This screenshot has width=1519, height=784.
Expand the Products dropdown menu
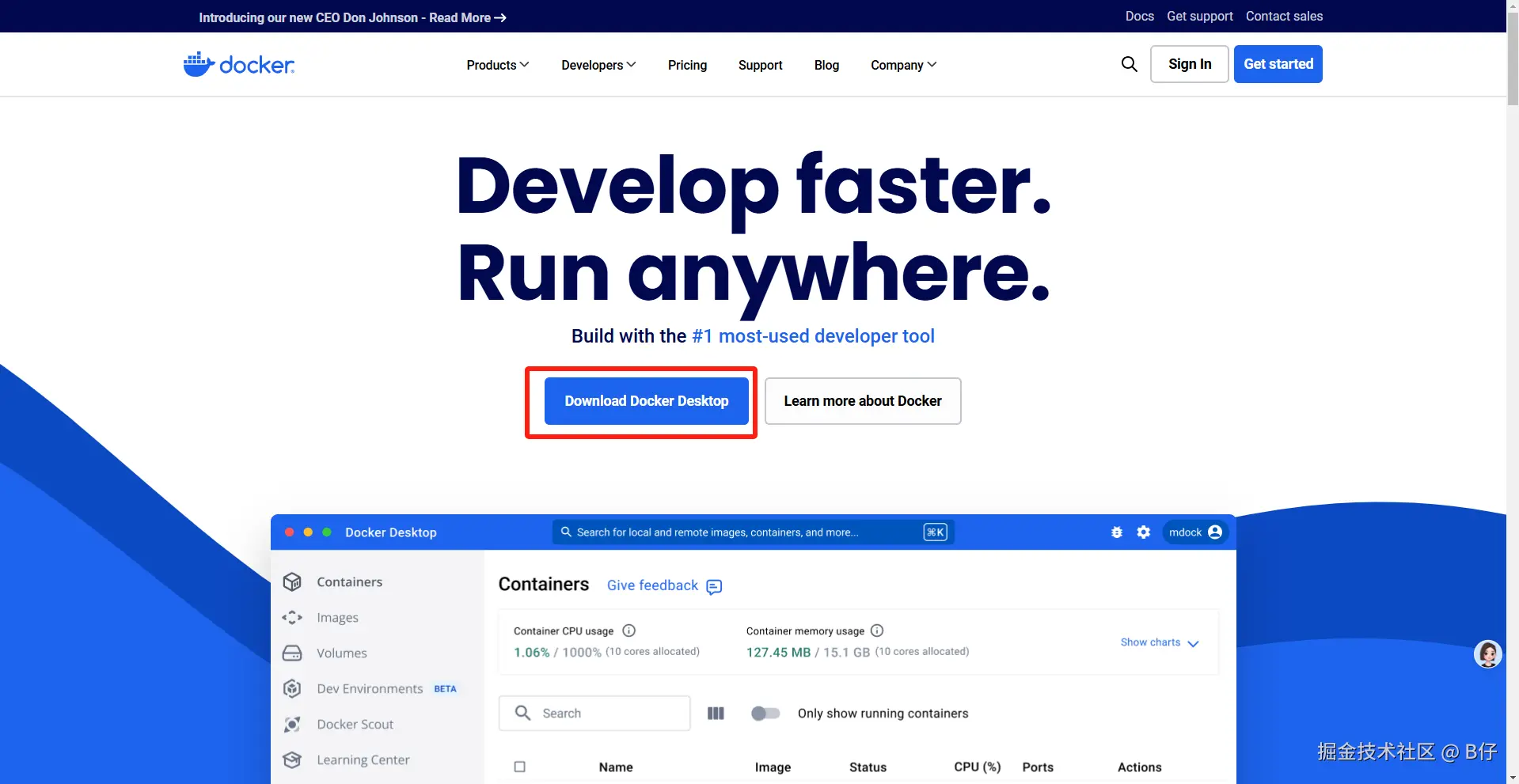click(x=498, y=65)
